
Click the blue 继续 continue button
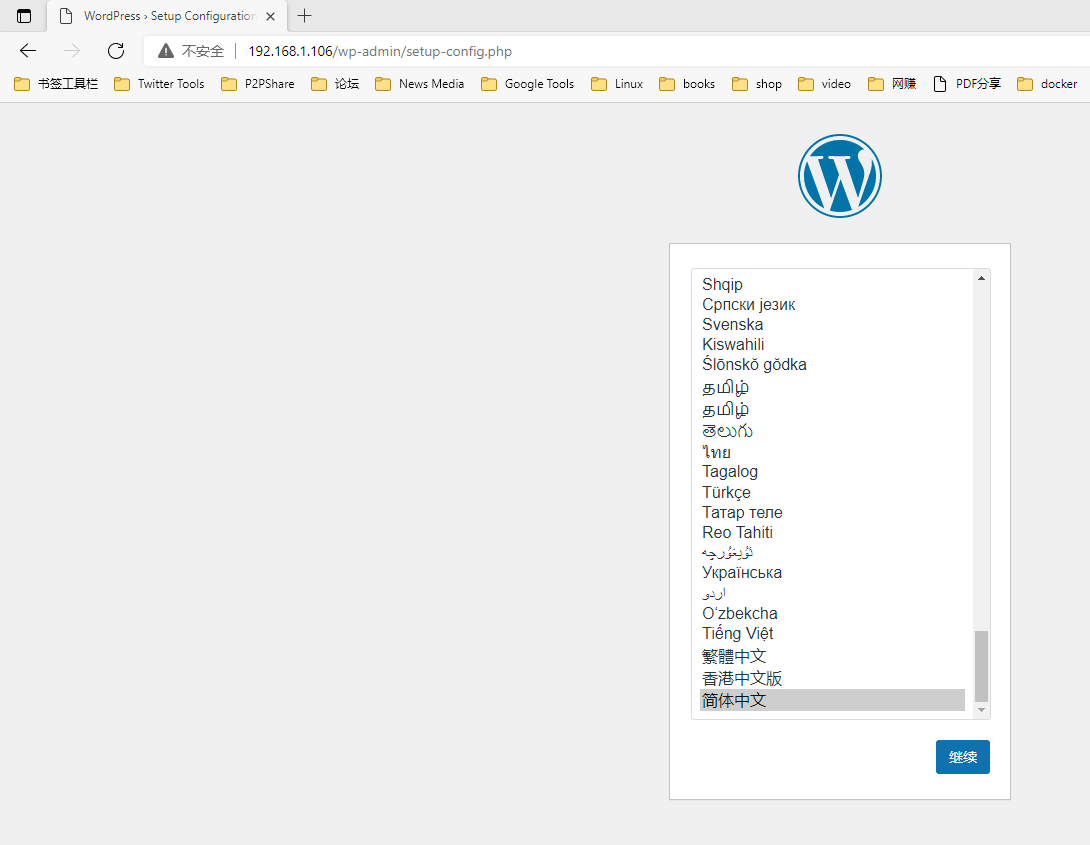[963, 757]
